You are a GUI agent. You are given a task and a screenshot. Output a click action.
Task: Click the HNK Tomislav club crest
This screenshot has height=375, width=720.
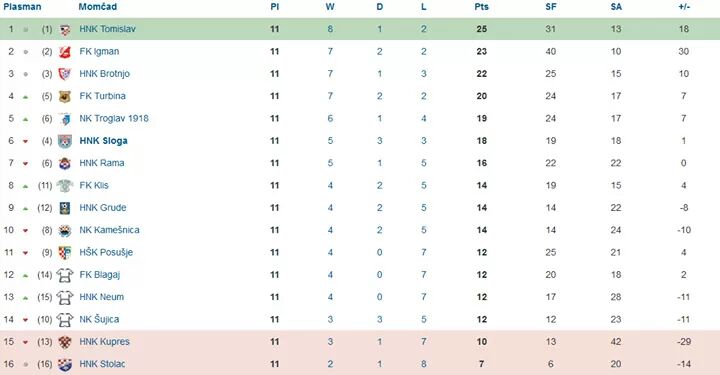(65, 29)
